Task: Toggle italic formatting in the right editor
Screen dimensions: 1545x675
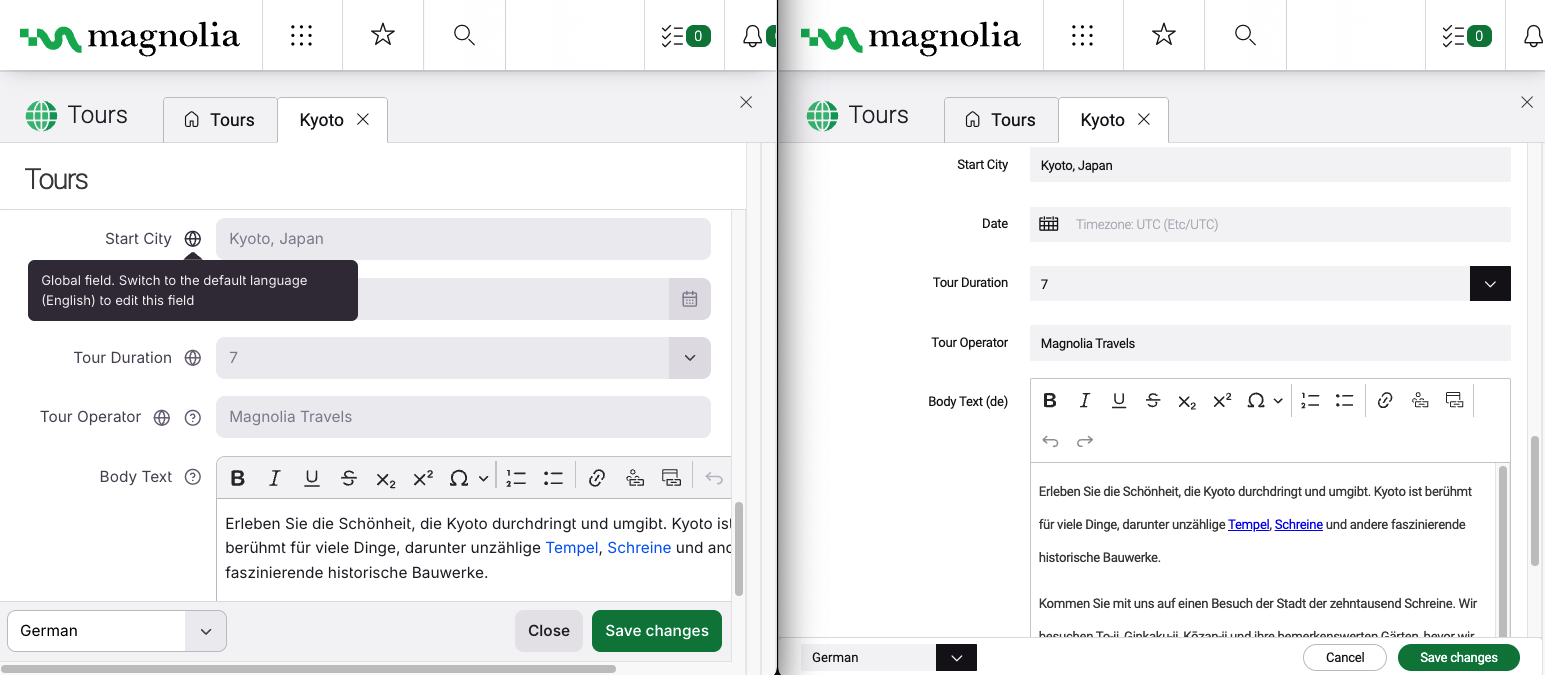Action: 1084,400
